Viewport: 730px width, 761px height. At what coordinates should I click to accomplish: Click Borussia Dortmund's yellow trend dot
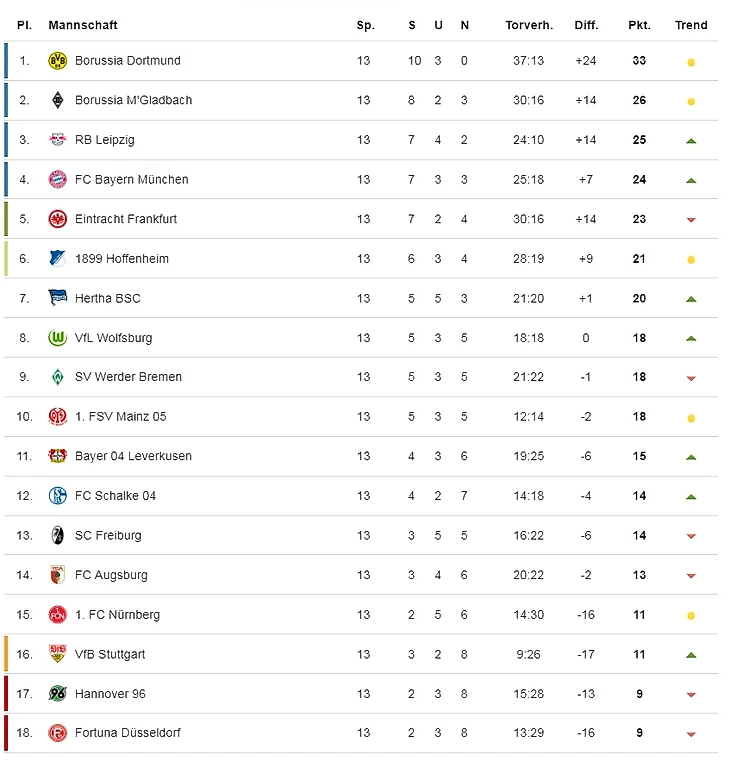(x=690, y=62)
